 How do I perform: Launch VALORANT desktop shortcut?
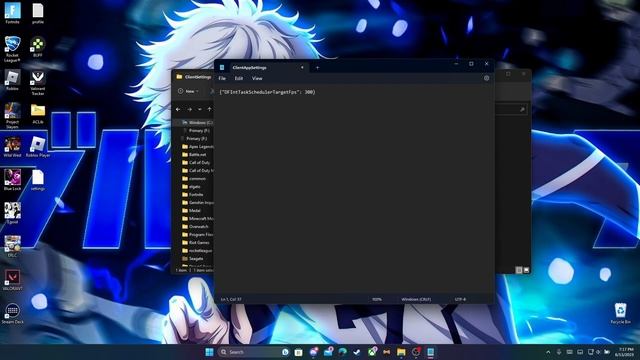coord(12,280)
